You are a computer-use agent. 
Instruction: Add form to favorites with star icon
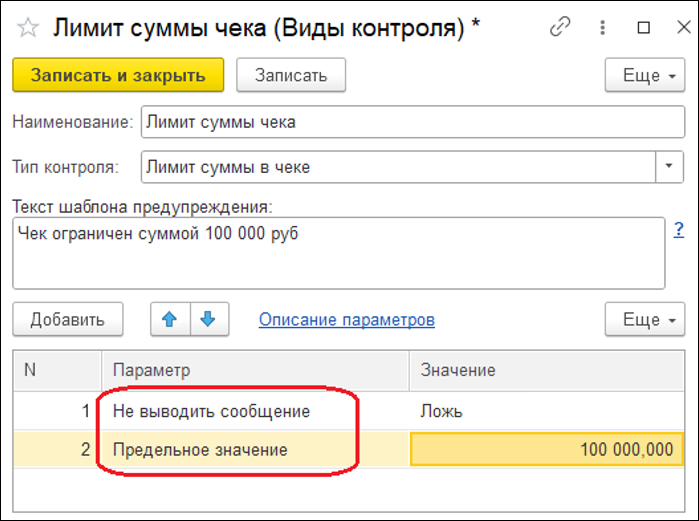[28, 28]
